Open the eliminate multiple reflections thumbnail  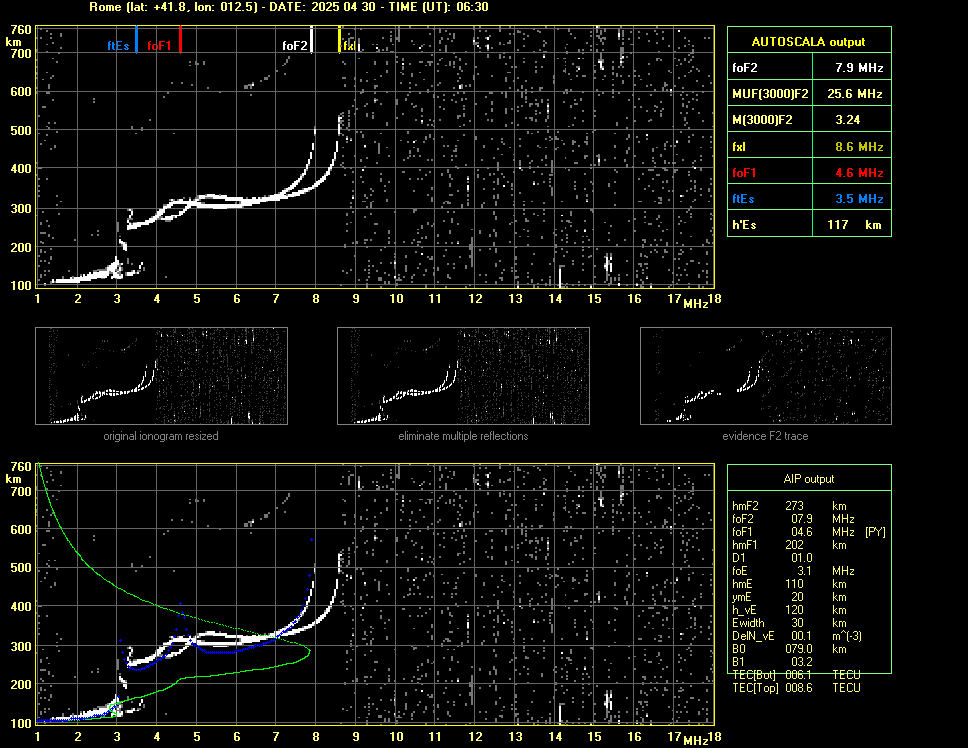coord(463,376)
